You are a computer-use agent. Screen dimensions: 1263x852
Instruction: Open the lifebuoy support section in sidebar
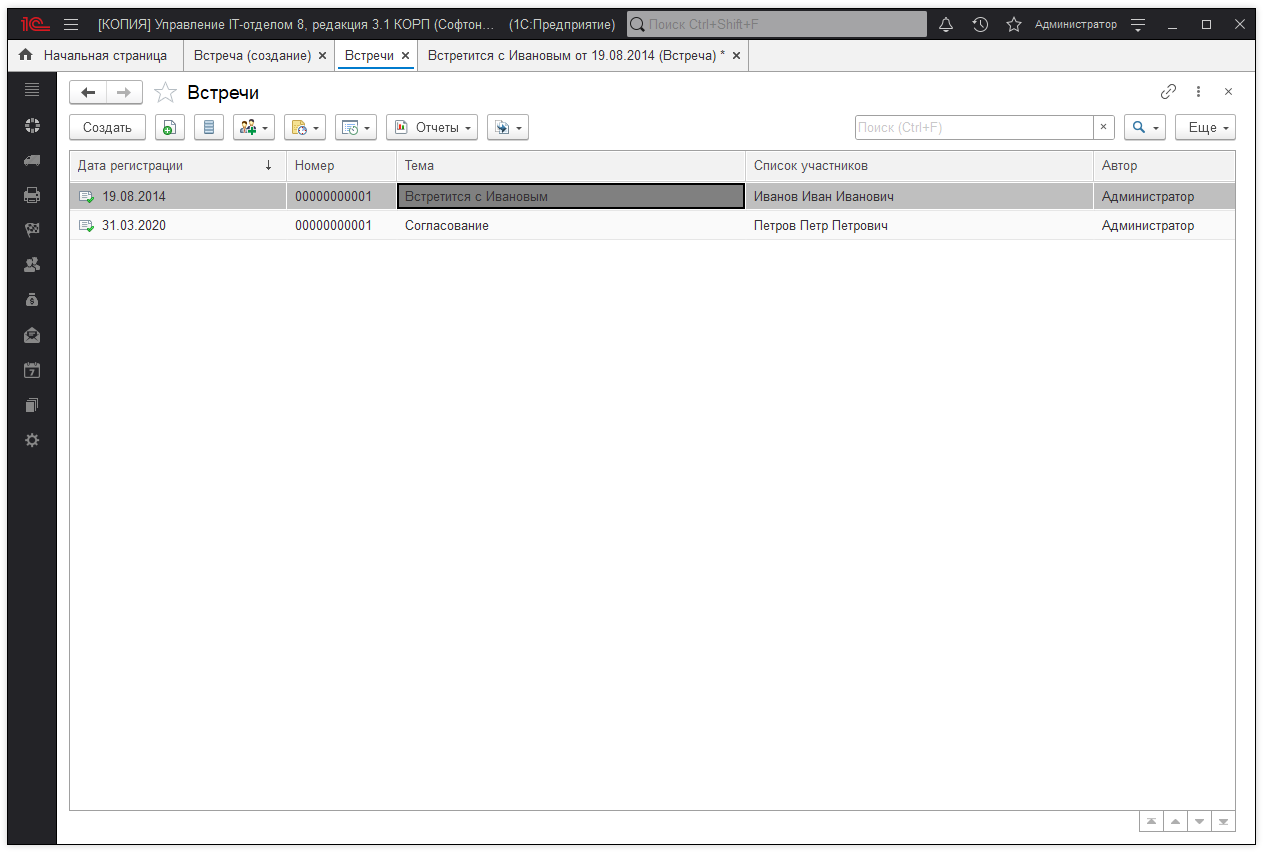point(32,125)
